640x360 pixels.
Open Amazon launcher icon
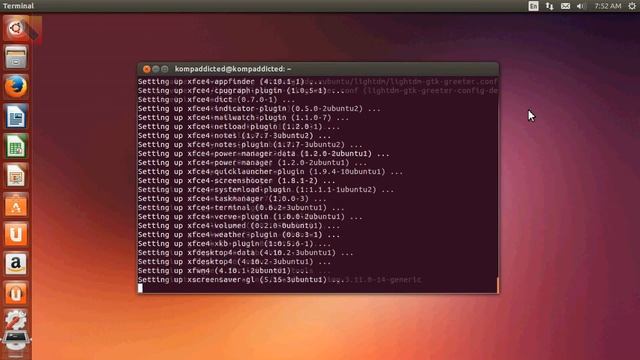point(16,264)
